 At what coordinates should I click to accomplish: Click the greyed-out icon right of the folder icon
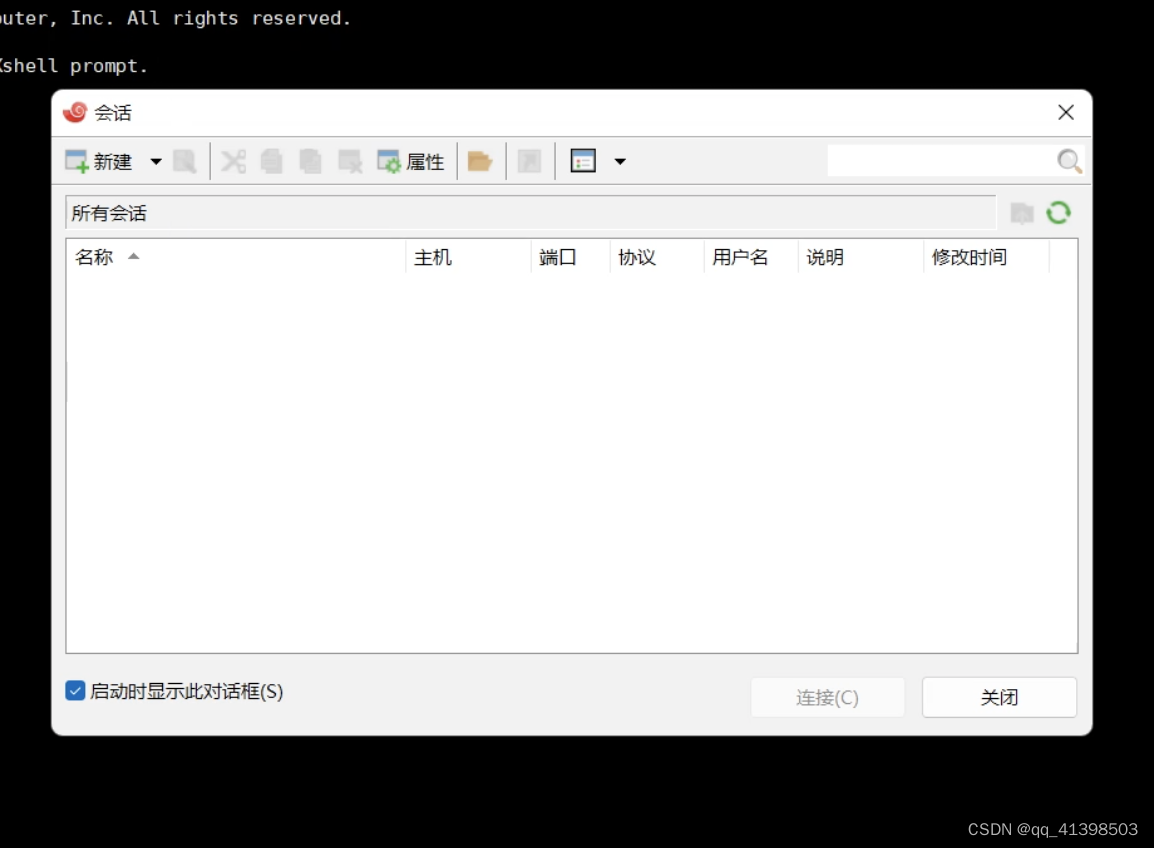pos(529,161)
